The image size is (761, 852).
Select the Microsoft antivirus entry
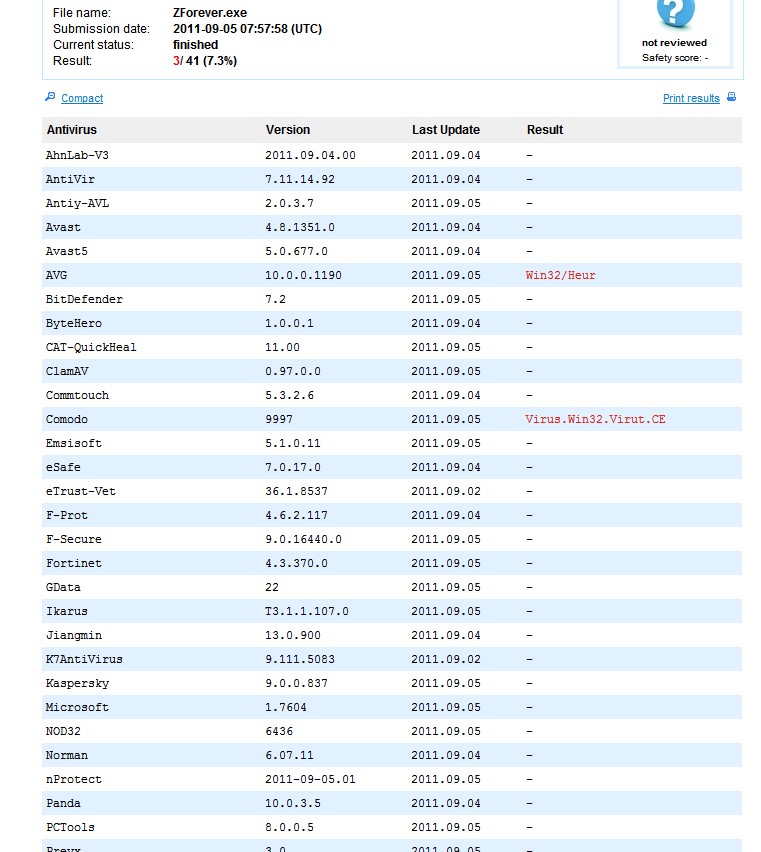tap(80, 707)
